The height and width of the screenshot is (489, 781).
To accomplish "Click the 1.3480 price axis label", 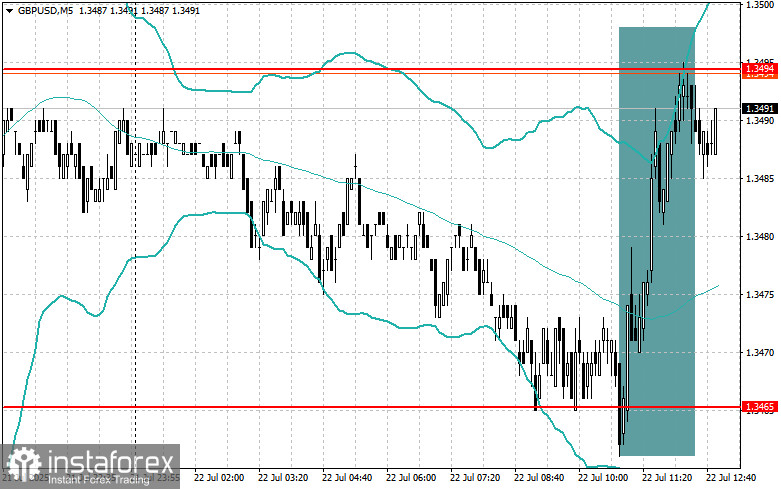I will (x=760, y=237).
